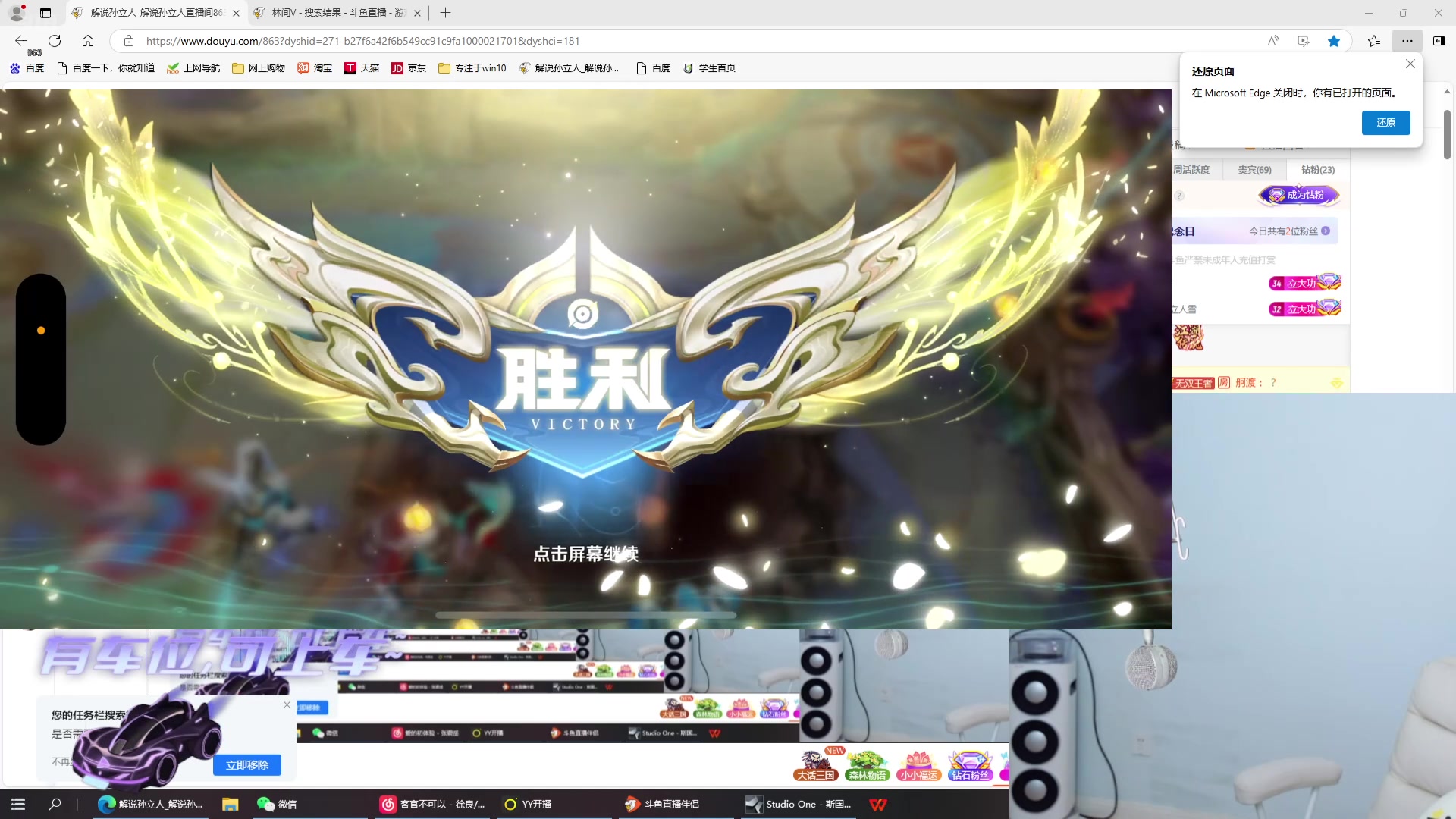Open the 钻石粉丝 icon
Image resolution: width=1456 pixels, height=819 pixels.
[970, 765]
